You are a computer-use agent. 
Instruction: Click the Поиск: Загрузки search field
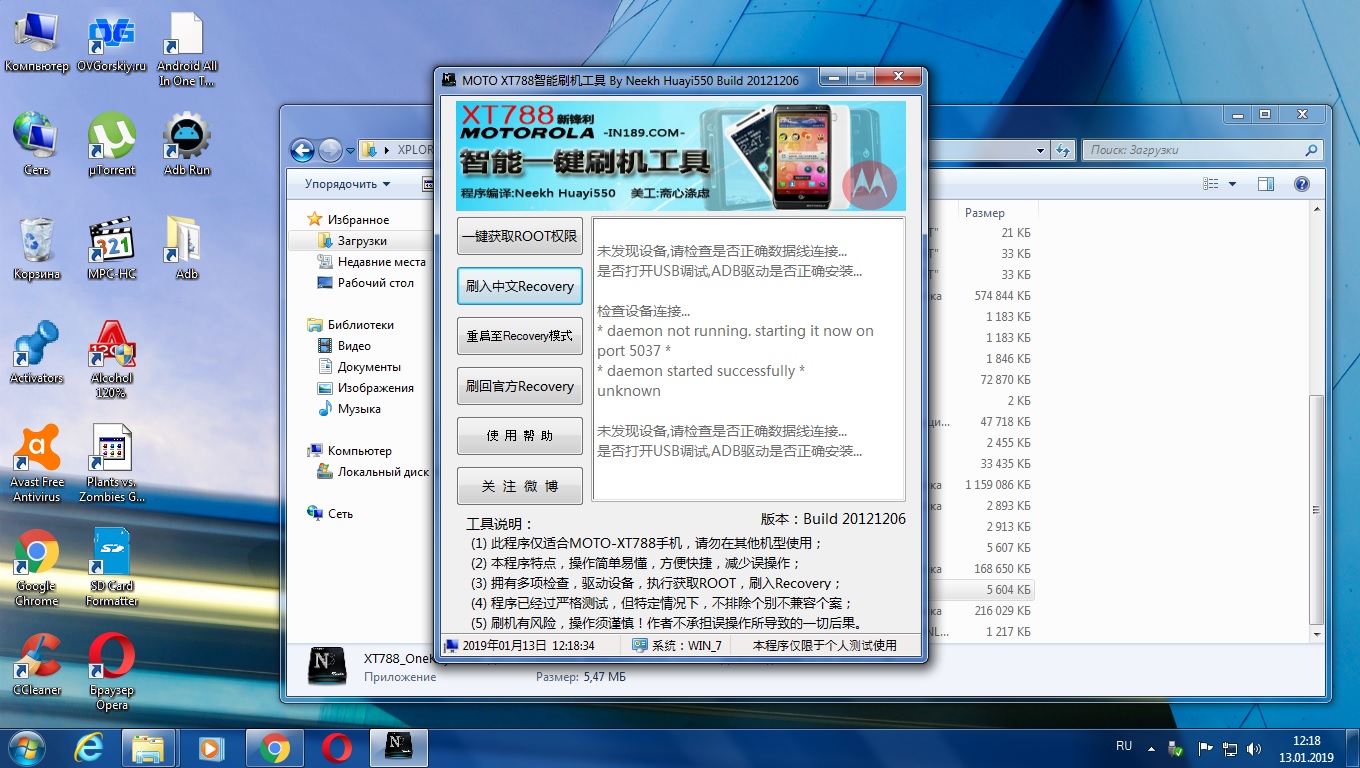[x=1202, y=150]
